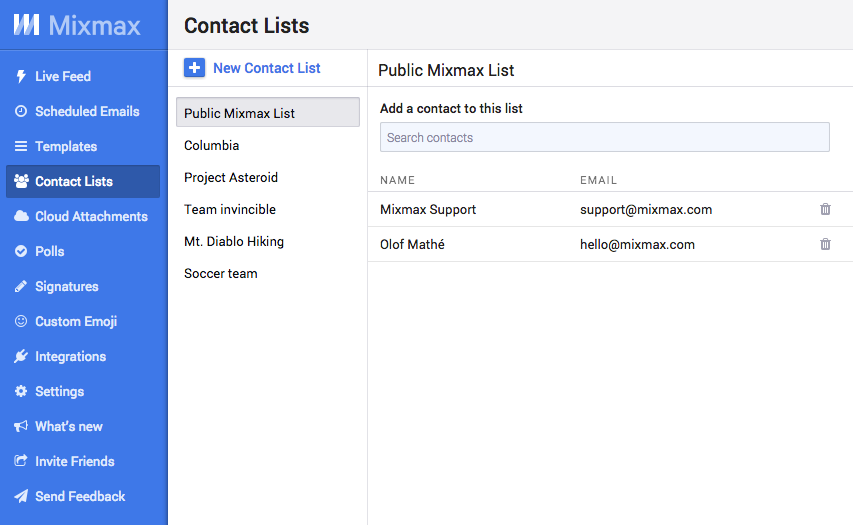Click Send Feedback in sidebar

tap(80, 496)
